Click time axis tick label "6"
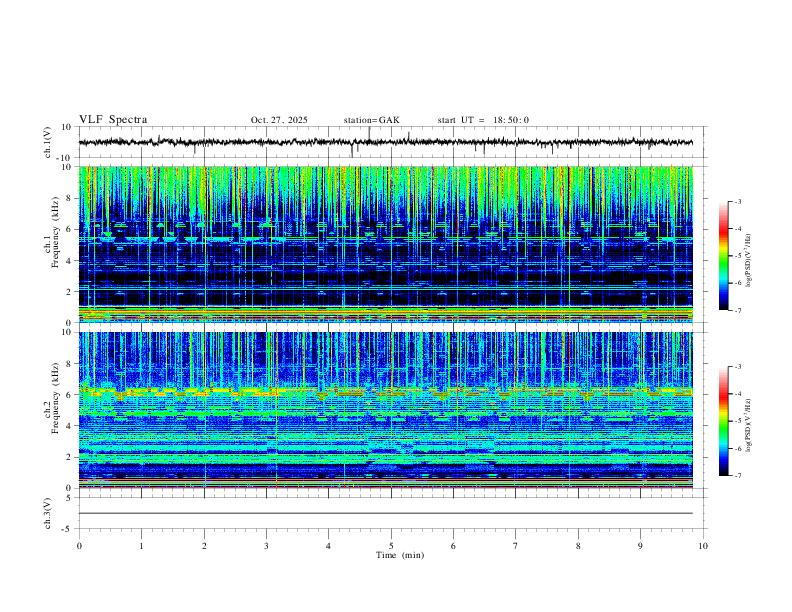Screen dimensions: 792x612 coord(454,546)
